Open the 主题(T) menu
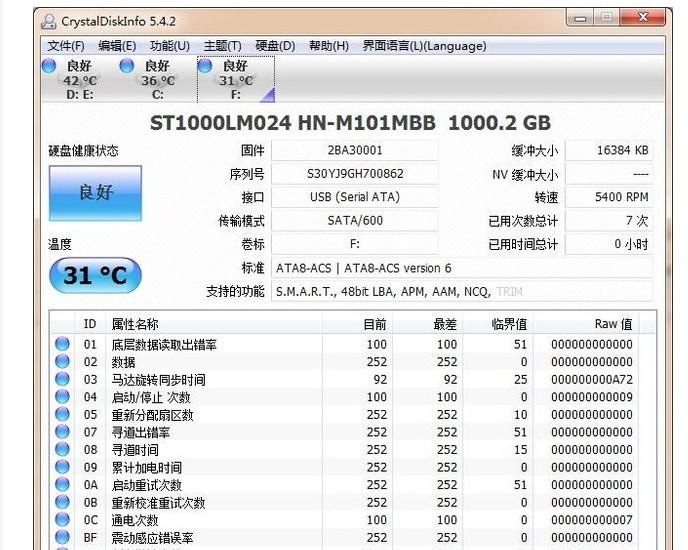This screenshot has height=550, width=688. tap(222, 46)
